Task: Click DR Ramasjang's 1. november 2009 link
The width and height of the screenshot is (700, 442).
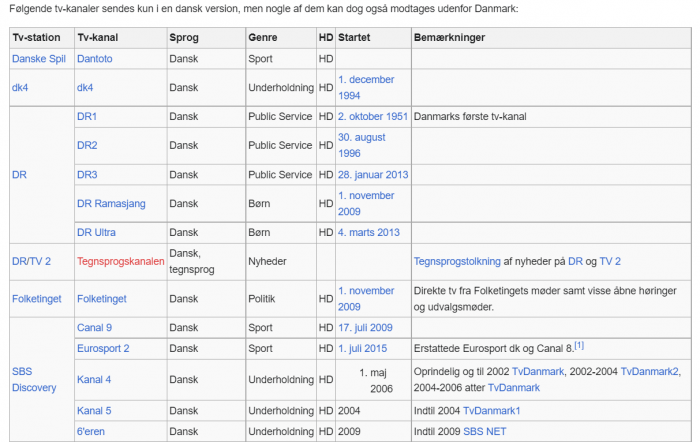Action: [x=366, y=204]
